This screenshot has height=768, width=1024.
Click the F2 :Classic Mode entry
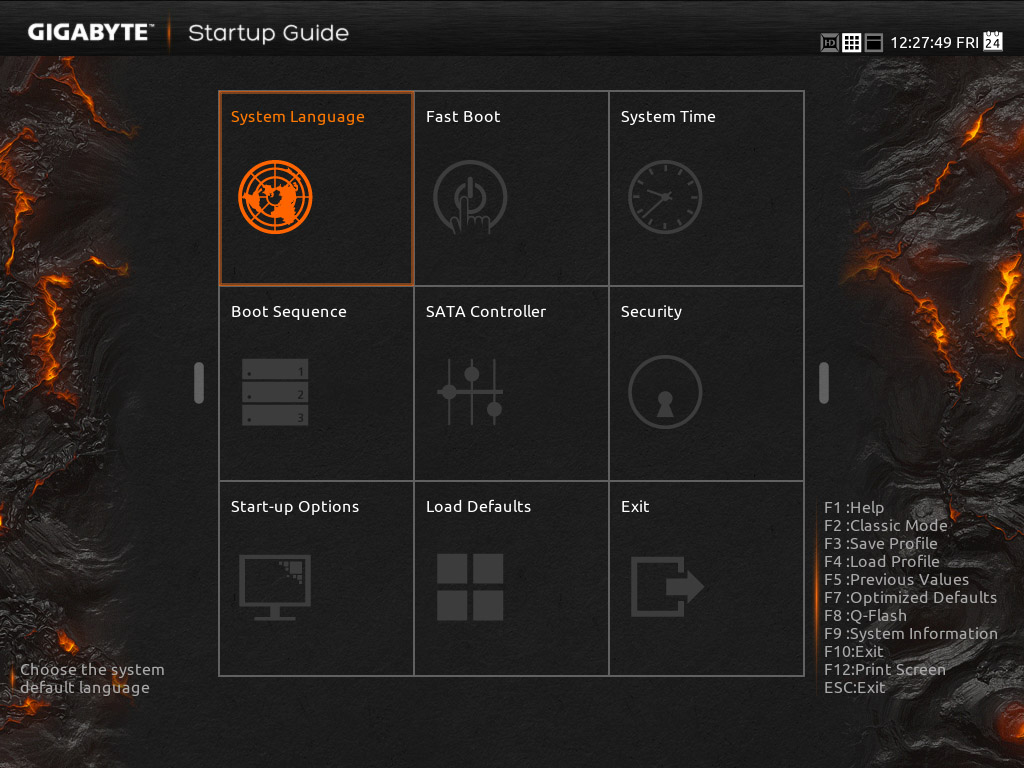[x=886, y=526]
